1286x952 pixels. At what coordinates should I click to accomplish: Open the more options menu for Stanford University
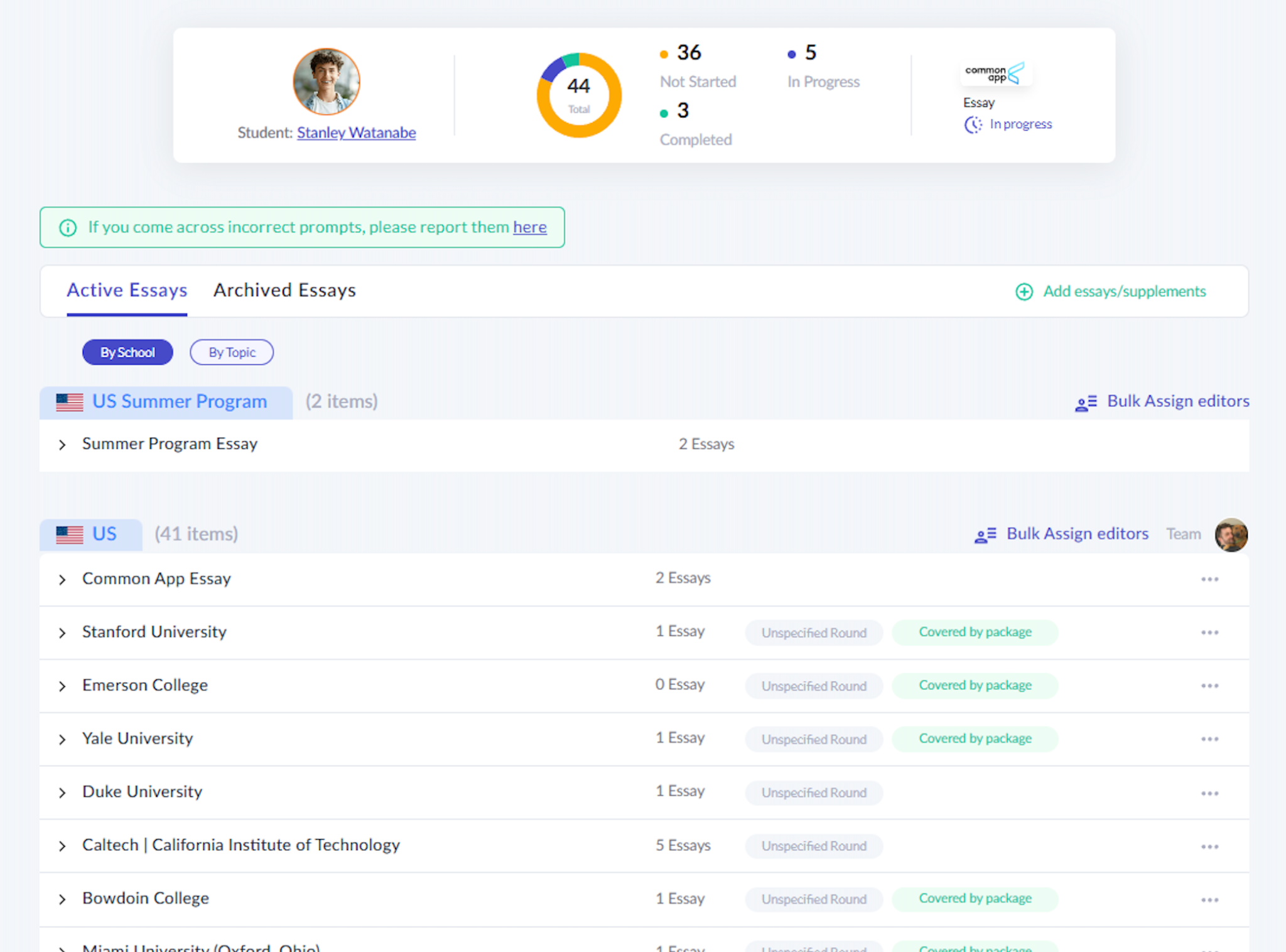[x=1210, y=632]
